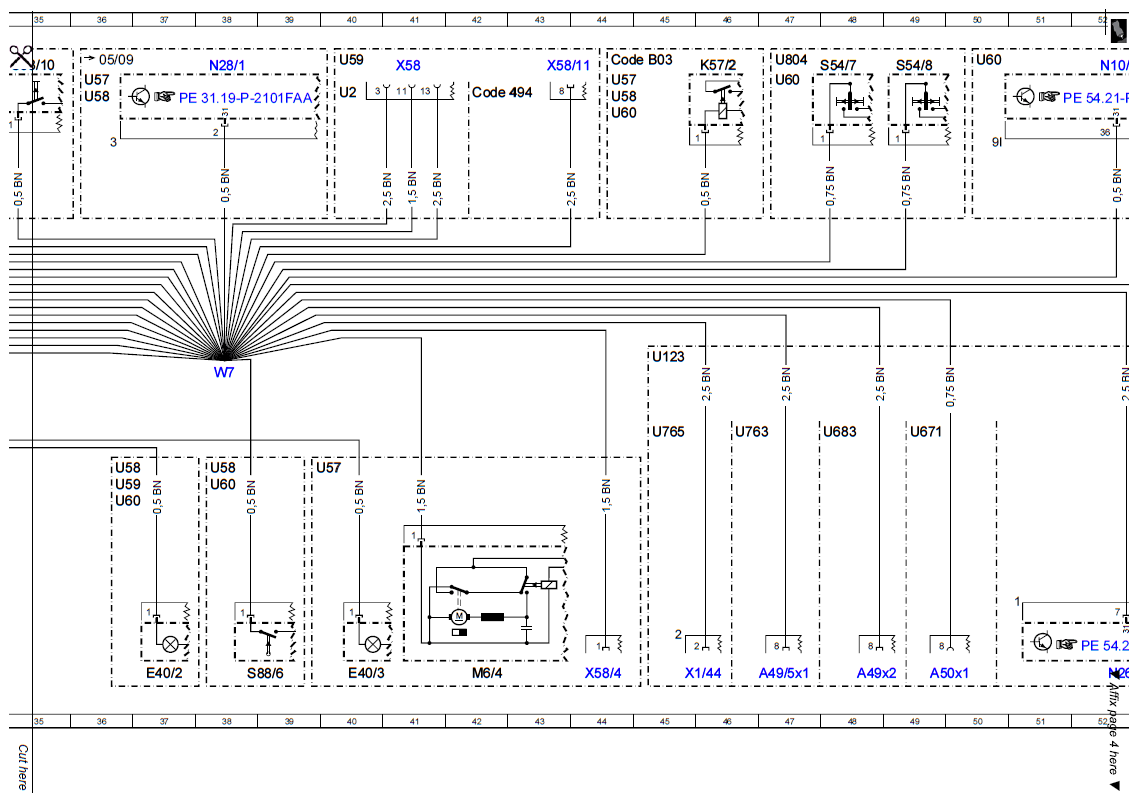Open the X58 connector link
The width and height of the screenshot is (1138, 802).
coord(408,65)
